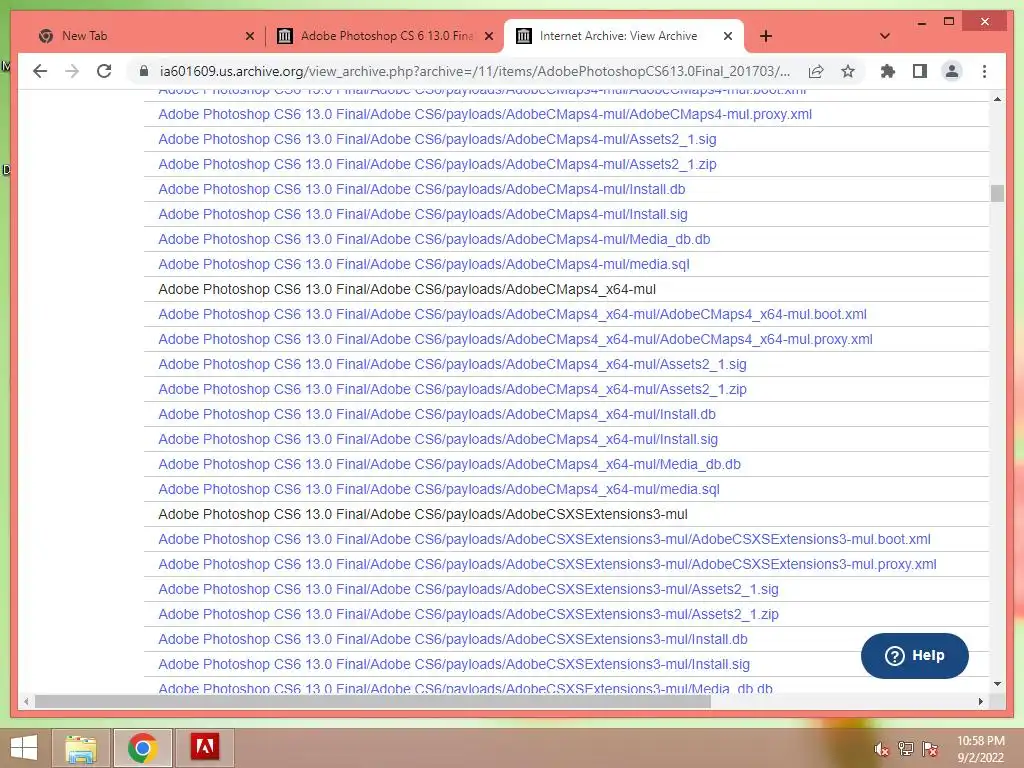
Task: Open AdobeCMaps4_x64-mul/Media_db.db link
Action: point(449,464)
